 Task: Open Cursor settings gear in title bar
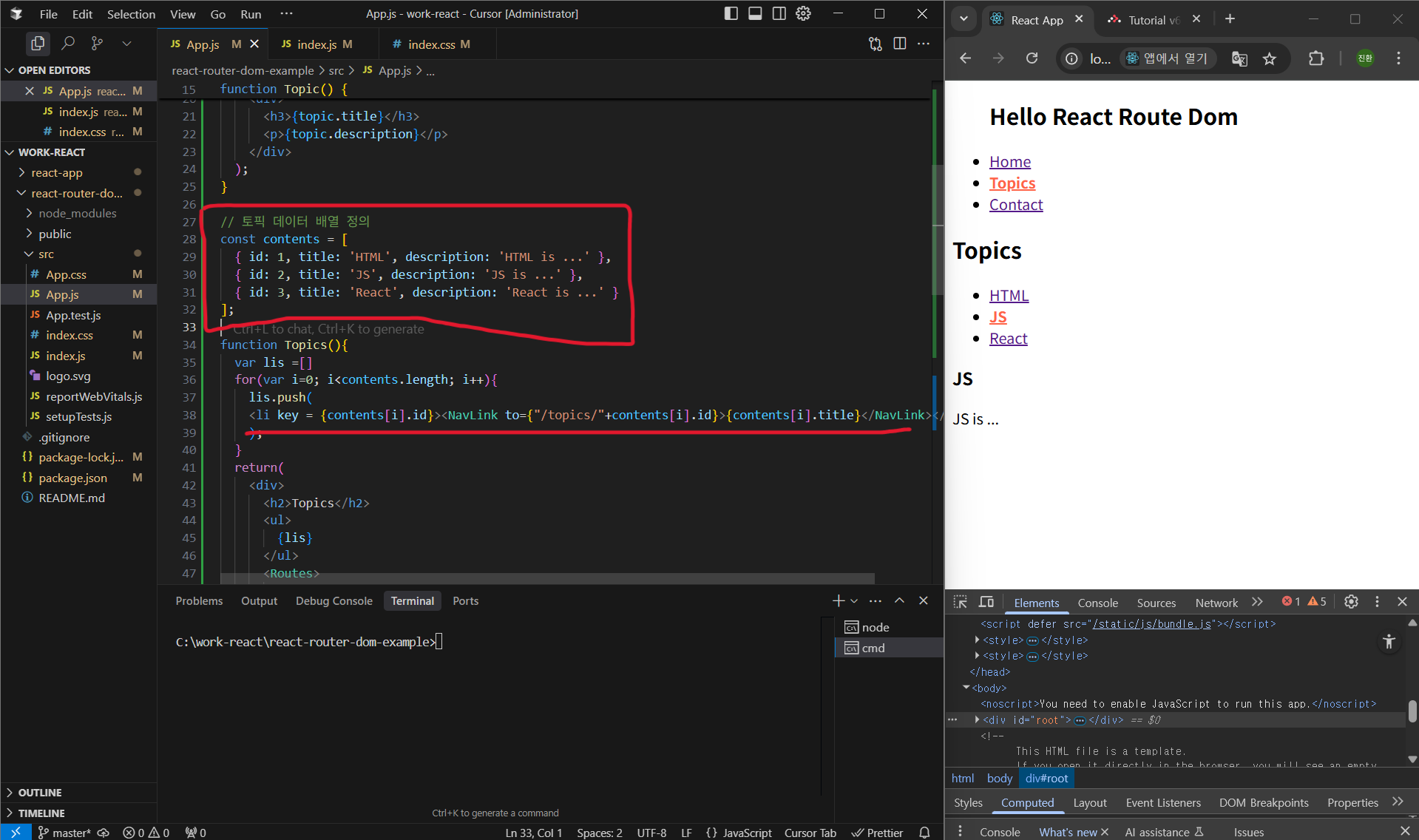click(804, 13)
